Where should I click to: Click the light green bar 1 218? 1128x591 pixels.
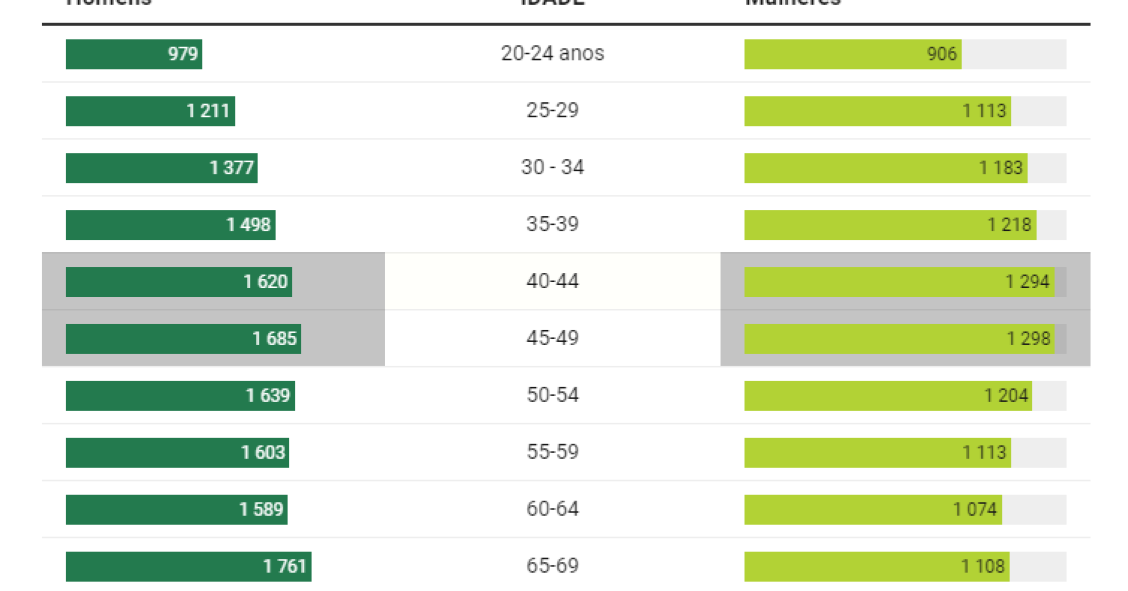point(891,224)
